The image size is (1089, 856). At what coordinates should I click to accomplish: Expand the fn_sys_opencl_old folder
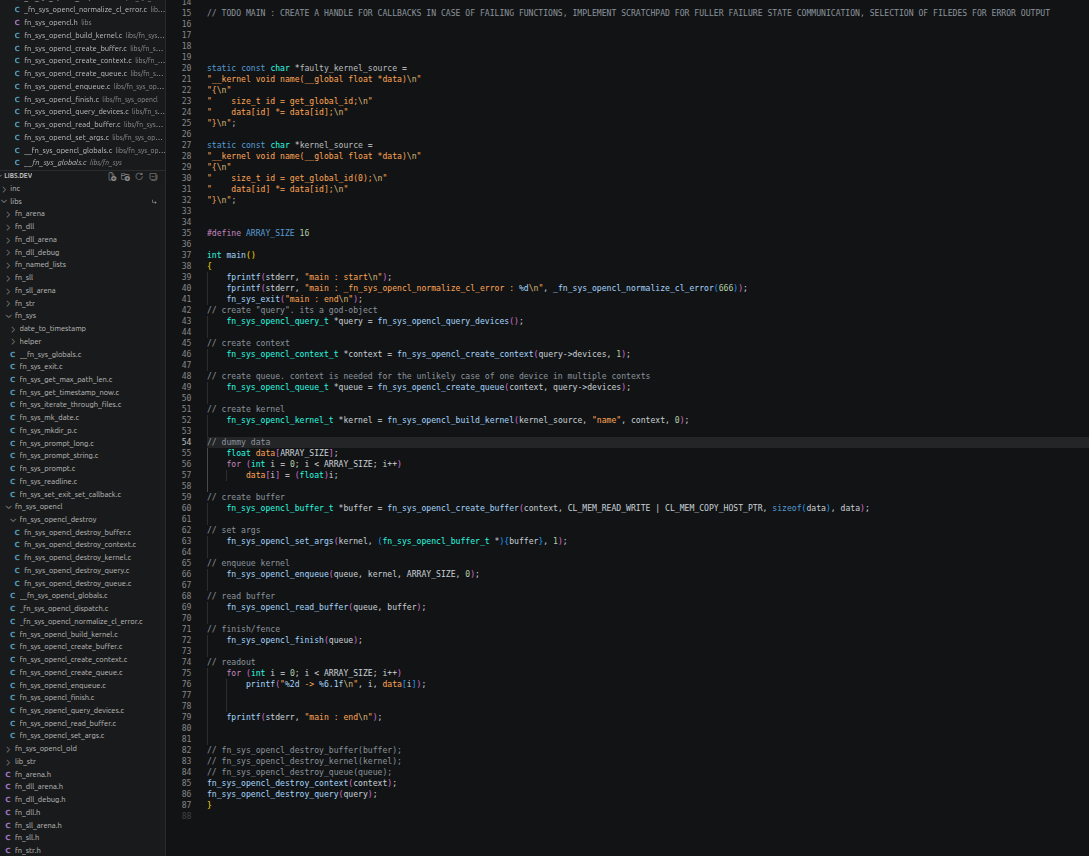(46, 748)
